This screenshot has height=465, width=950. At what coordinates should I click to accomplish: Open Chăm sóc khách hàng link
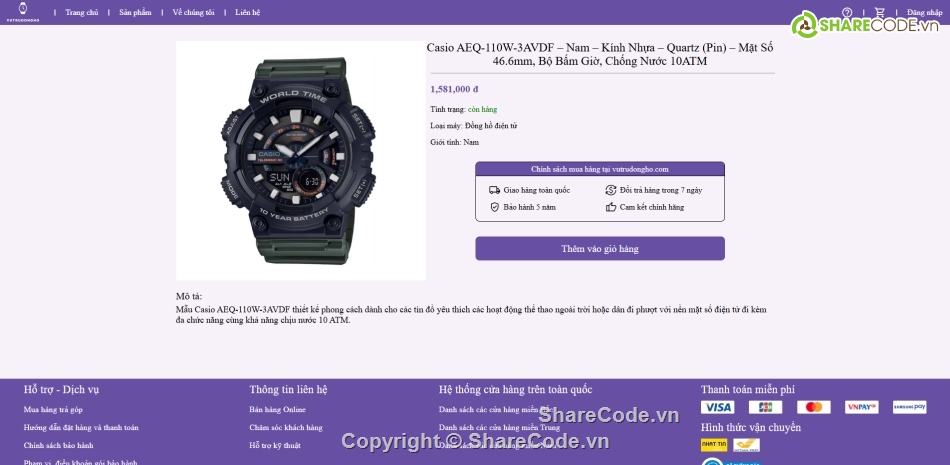pyautogui.click(x=285, y=427)
